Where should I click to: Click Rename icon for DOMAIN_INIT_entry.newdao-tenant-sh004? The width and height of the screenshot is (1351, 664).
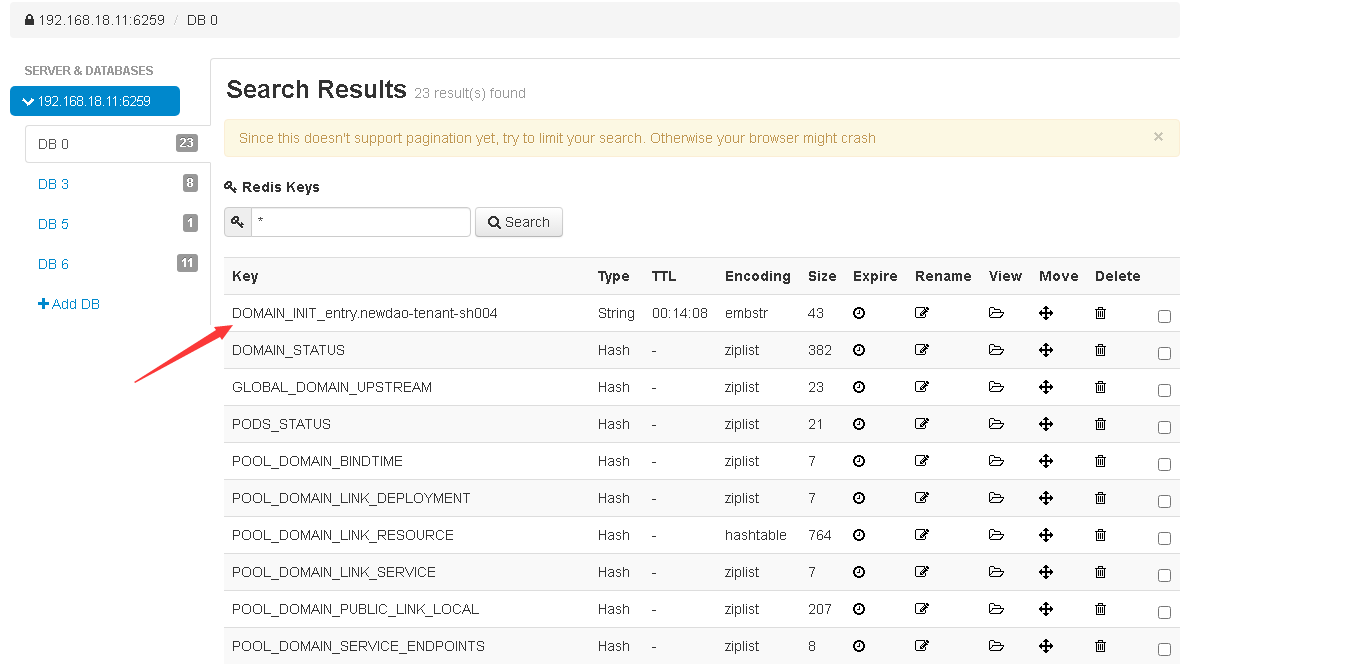click(x=922, y=313)
